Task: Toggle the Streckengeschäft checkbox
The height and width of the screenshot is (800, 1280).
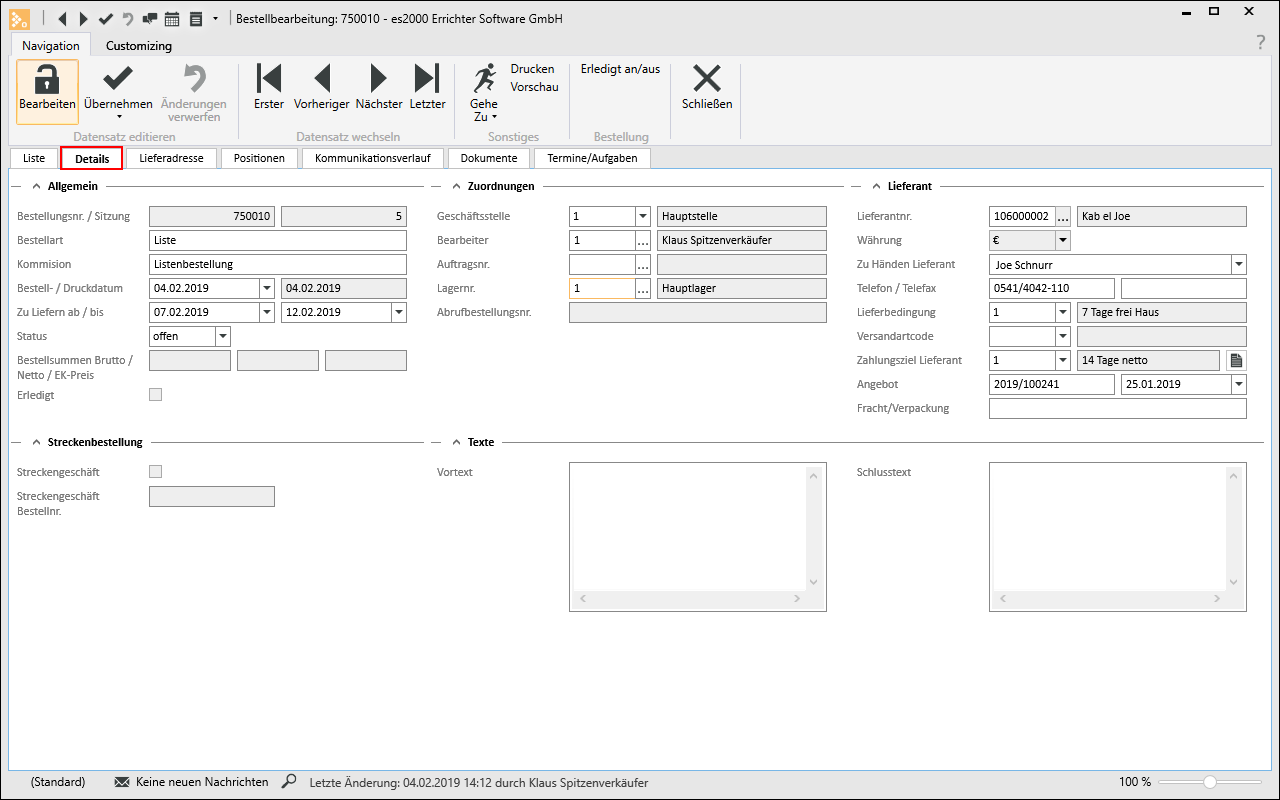Action: [155, 472]
